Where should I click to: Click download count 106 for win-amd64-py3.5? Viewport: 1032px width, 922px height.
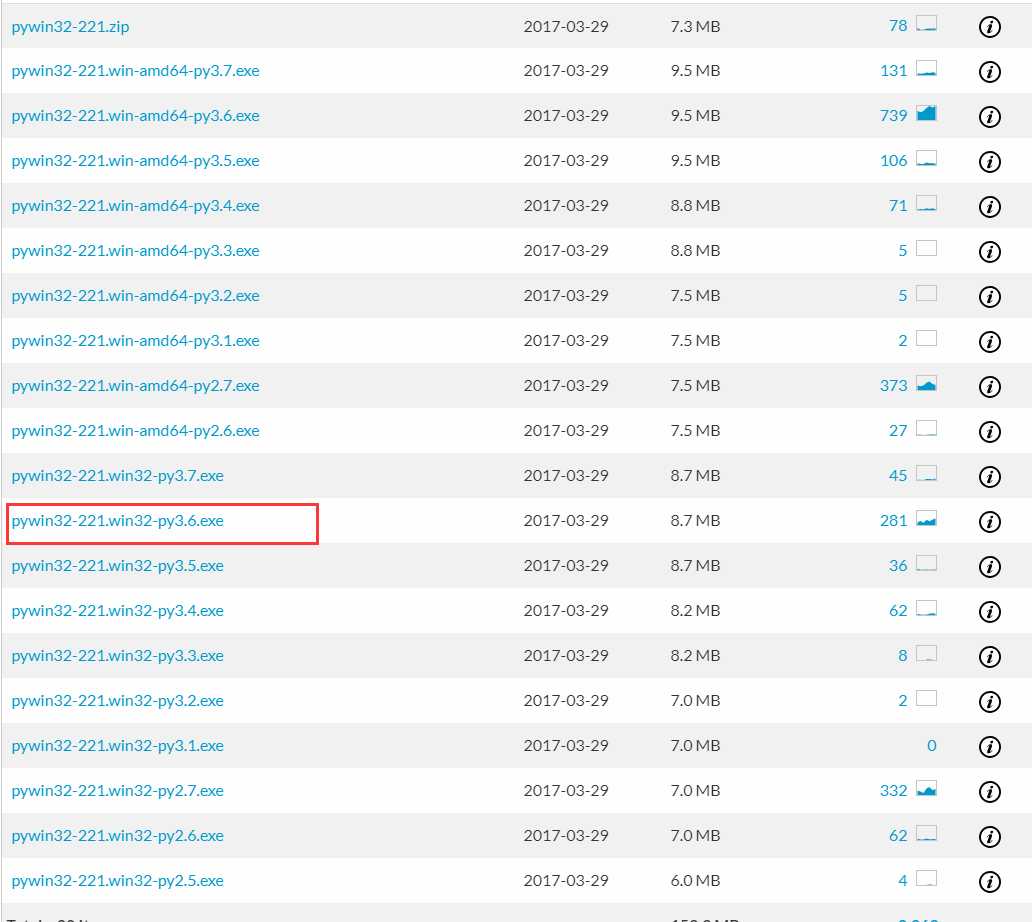point(894,161)
